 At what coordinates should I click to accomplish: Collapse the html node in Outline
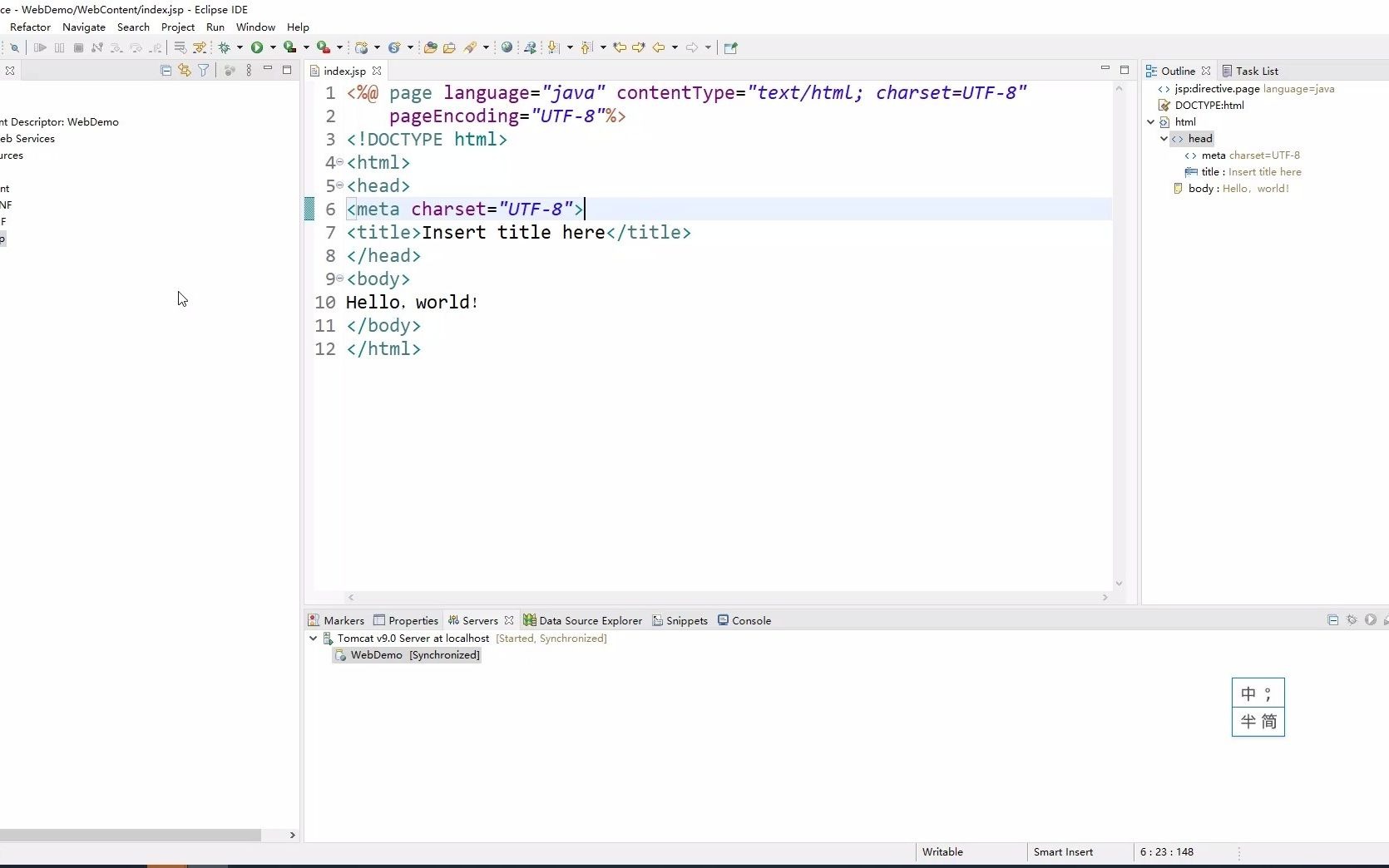point(1151,122)
